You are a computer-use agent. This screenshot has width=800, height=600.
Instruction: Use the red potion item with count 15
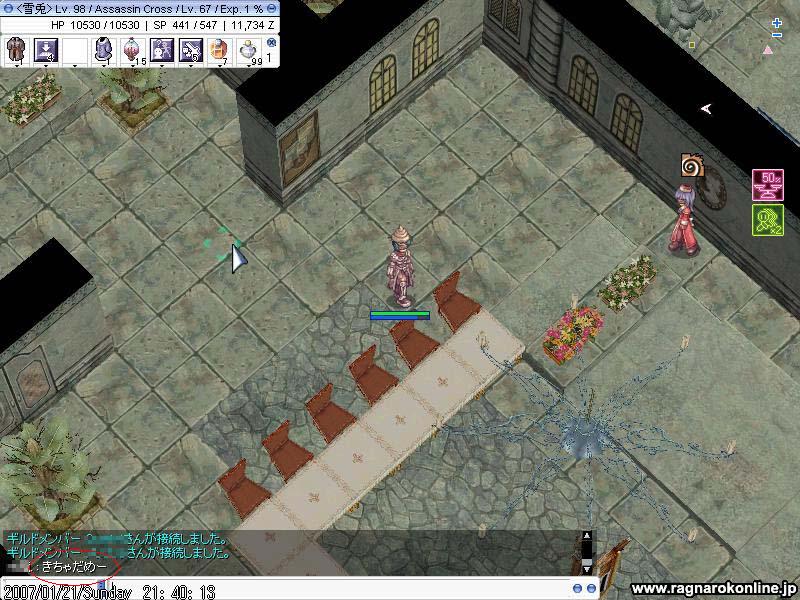coord(133,50)
